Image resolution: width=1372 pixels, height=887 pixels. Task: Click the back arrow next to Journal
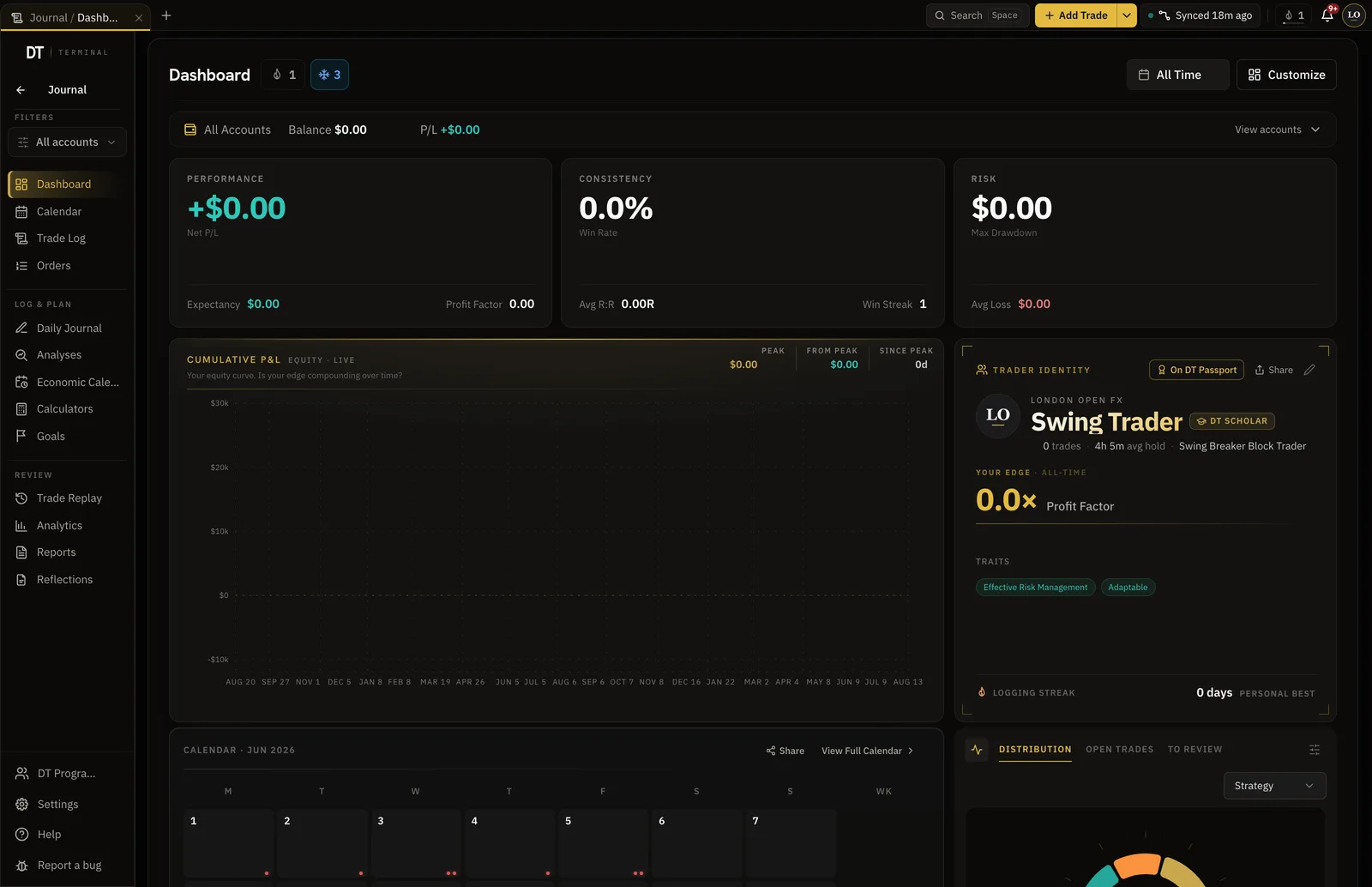click(x=21, y=90)
